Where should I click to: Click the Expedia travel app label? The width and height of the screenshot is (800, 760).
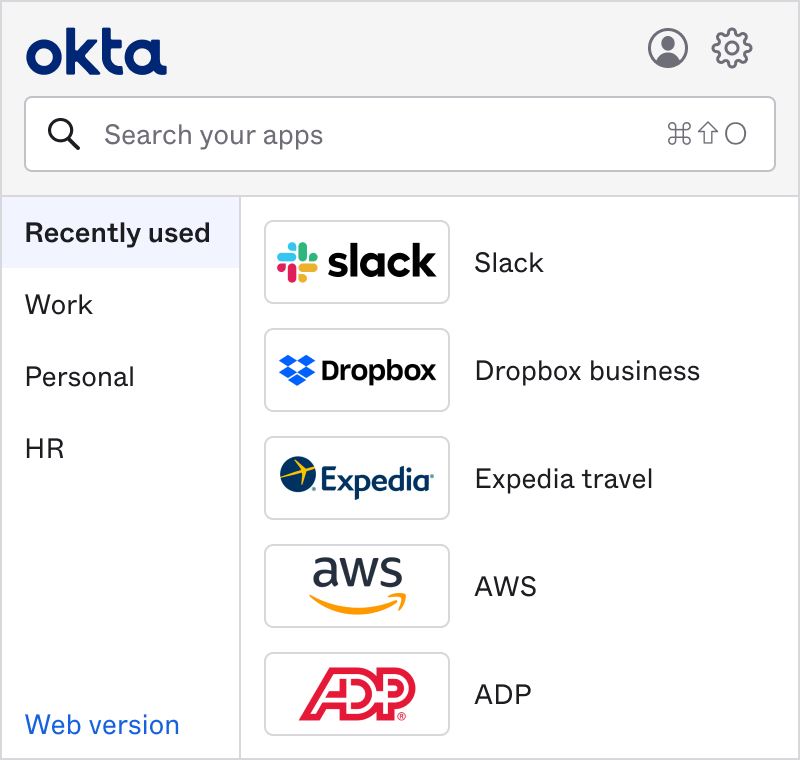[564, 479]
